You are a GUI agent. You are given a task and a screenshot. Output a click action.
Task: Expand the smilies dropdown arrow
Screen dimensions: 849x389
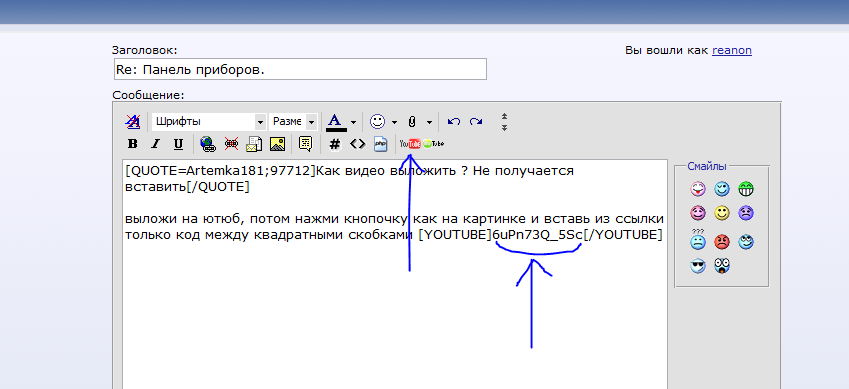(x=394, y=122)
